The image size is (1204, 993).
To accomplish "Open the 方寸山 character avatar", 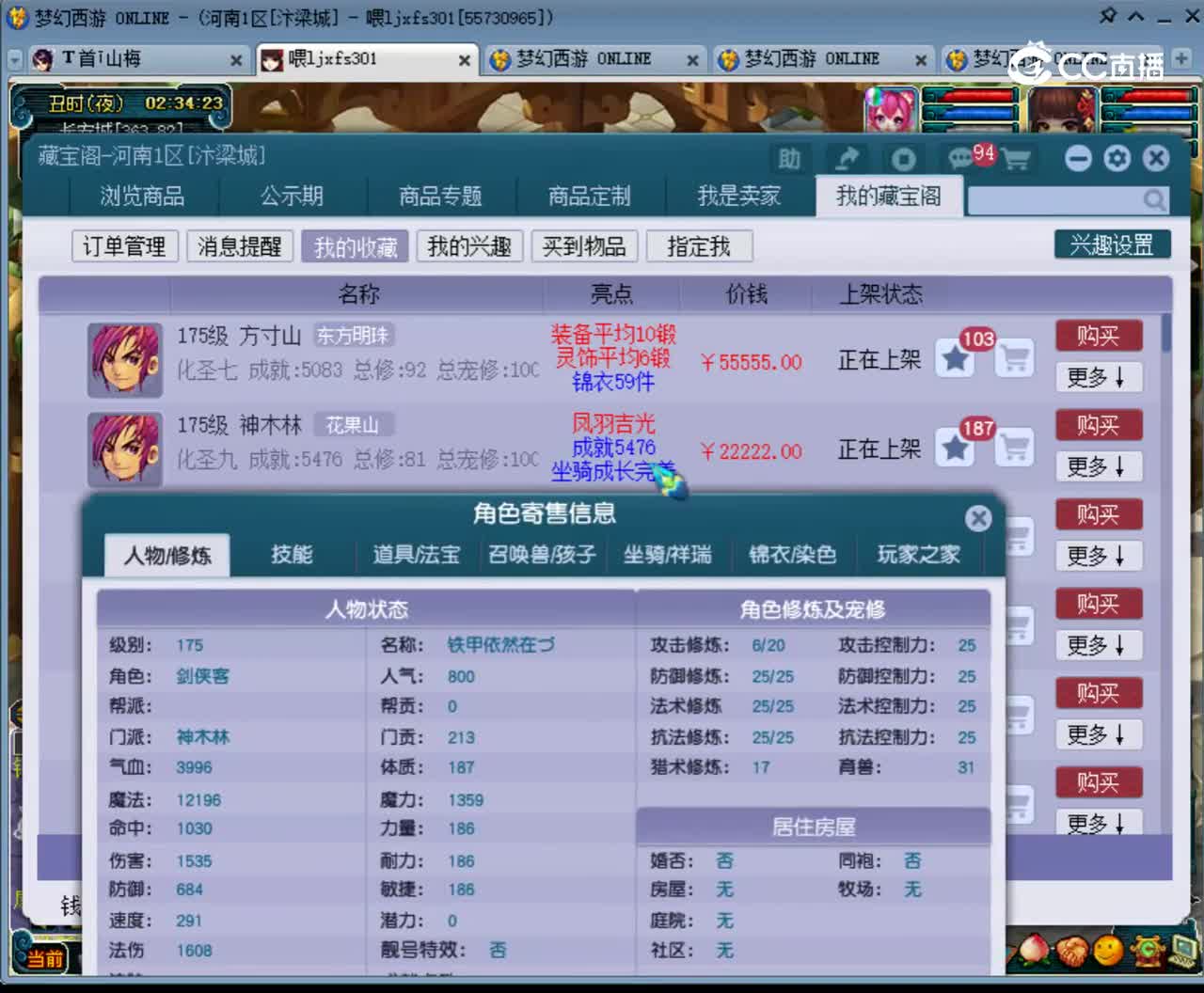I will tap(124, 358).
